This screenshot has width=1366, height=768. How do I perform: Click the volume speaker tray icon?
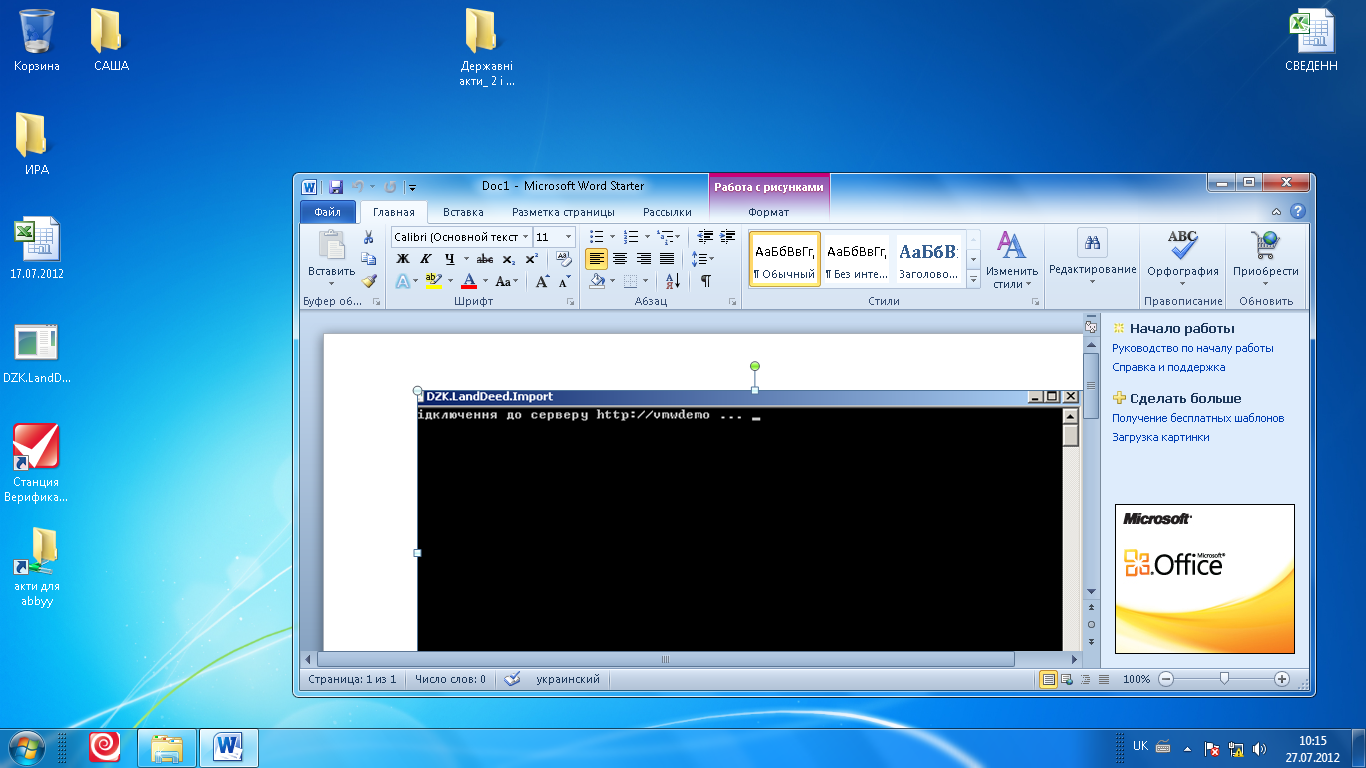tap(1259, 748)
